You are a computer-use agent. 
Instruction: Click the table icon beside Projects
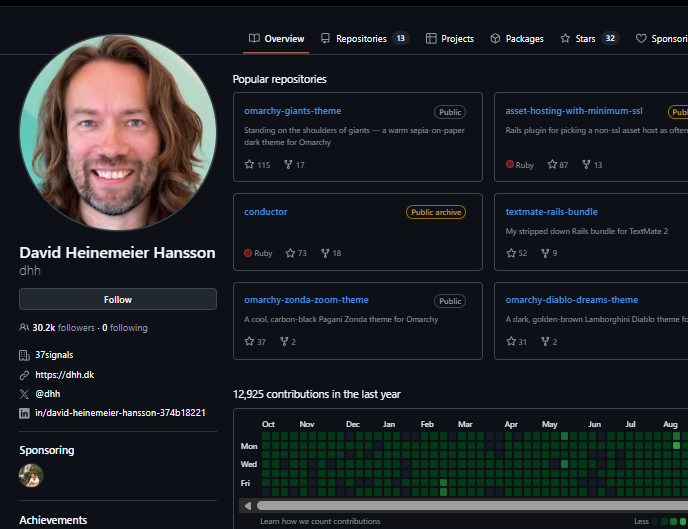click(431, 39)
